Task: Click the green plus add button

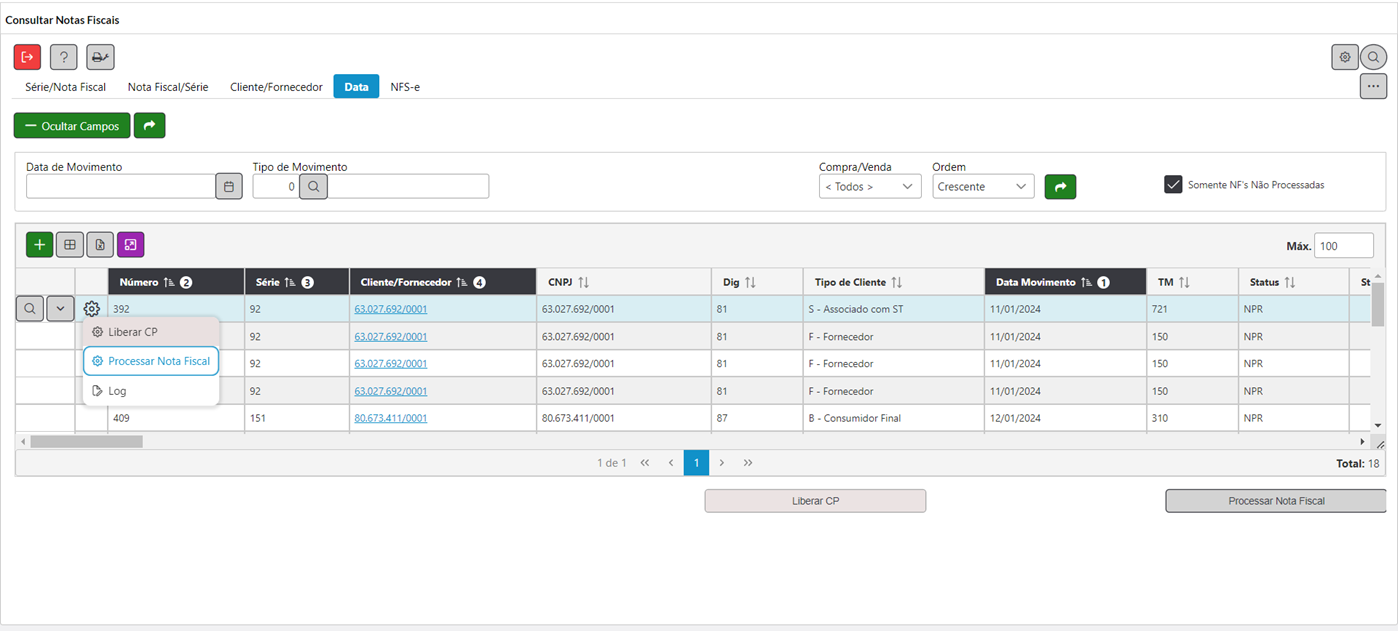Action: tap(39, 244)
